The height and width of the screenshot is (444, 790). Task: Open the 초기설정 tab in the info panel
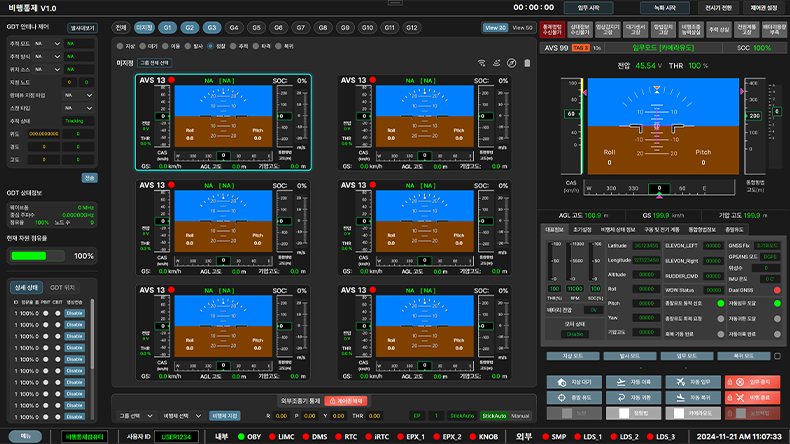point(582,230)
